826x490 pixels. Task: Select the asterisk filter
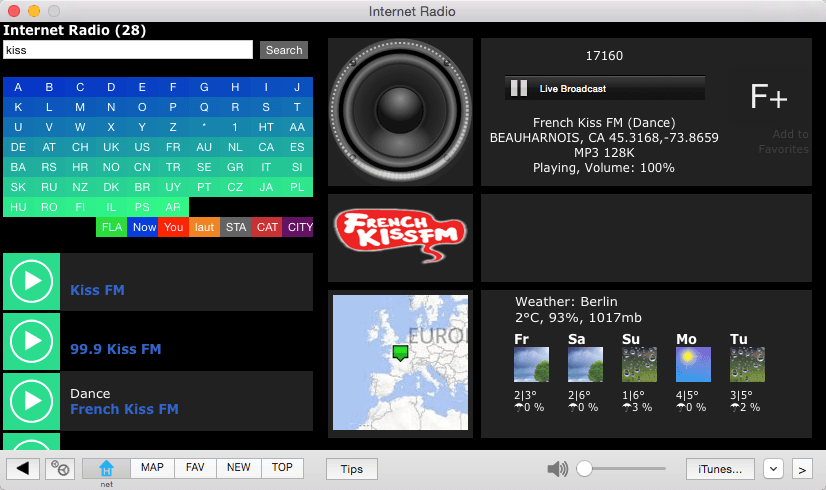[204, 128]
